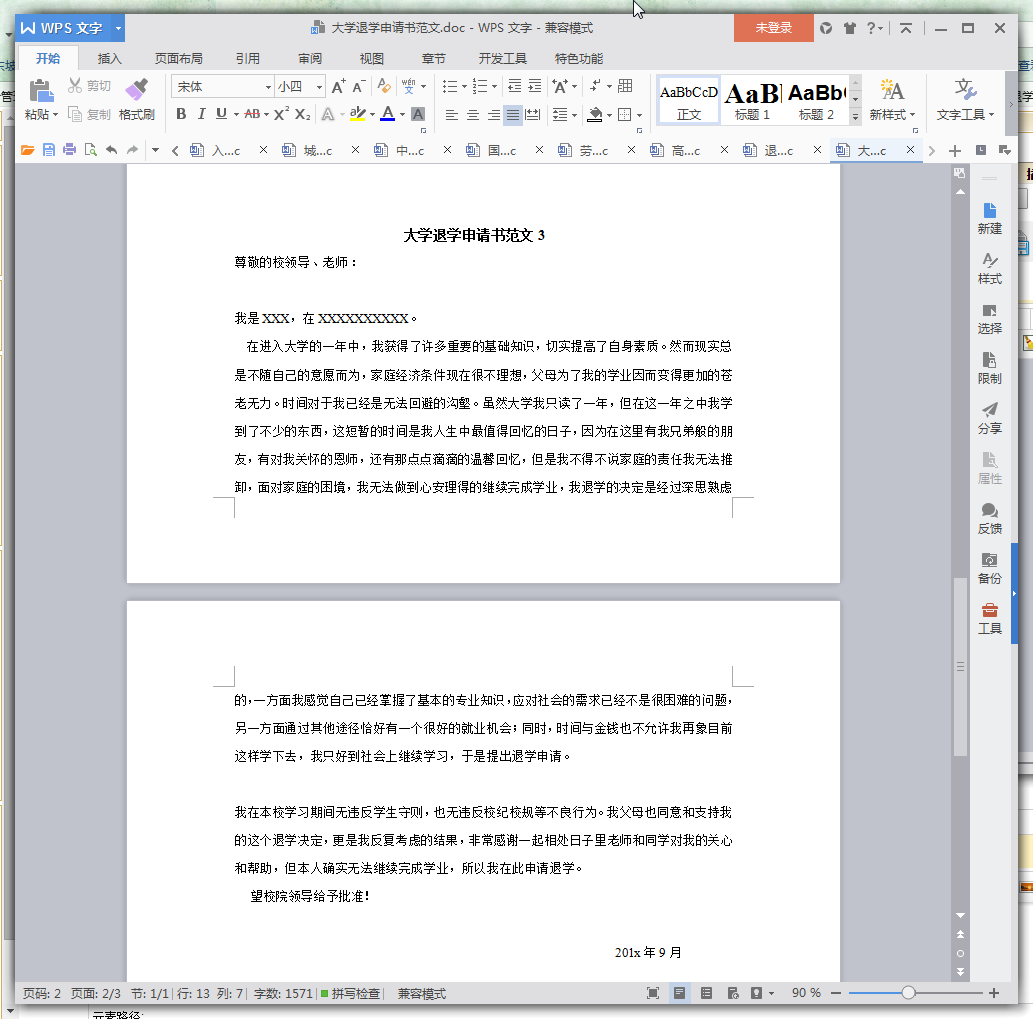Click the plus button to zoom in

[993, 993]
